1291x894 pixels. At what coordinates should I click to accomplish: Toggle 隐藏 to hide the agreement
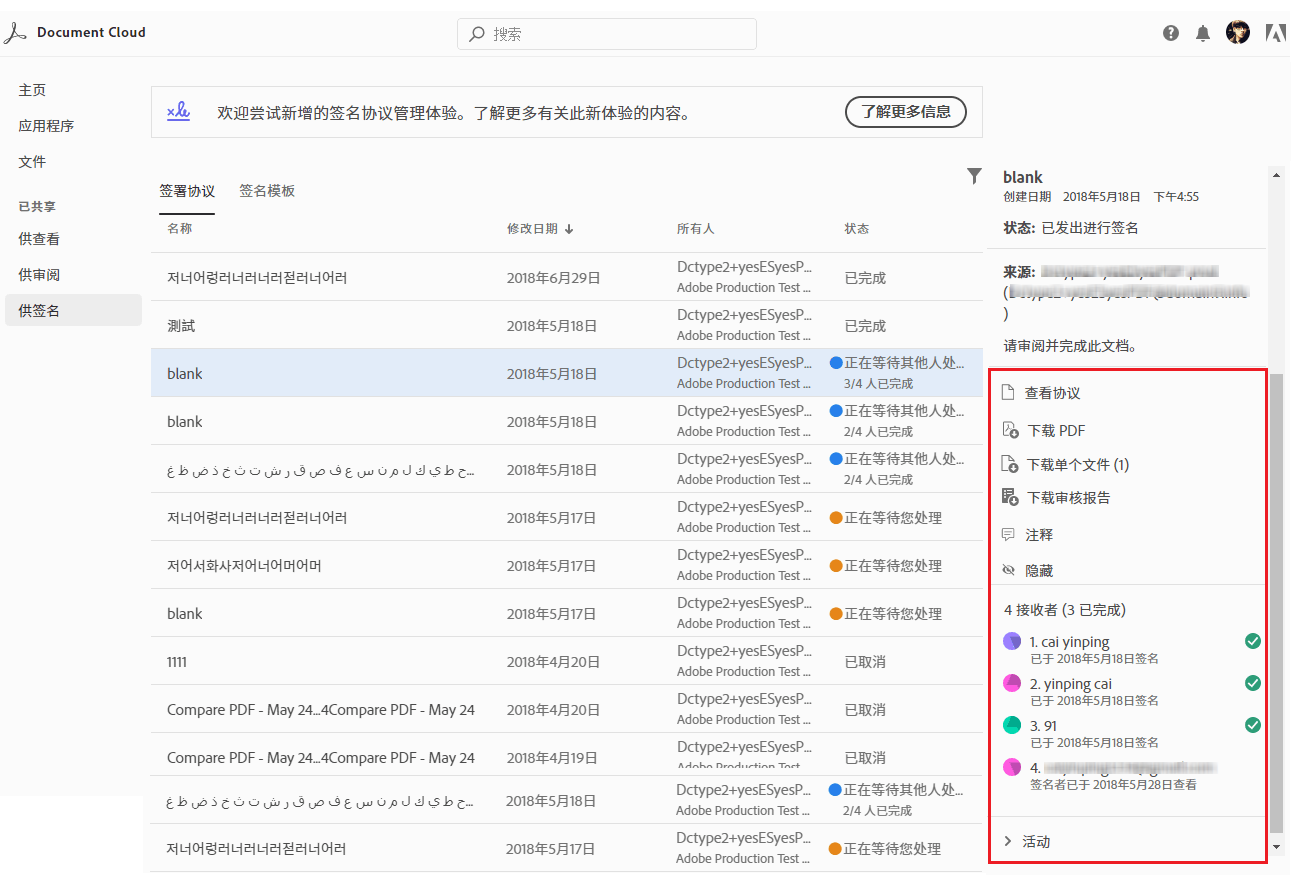(x=1027, y=570)
